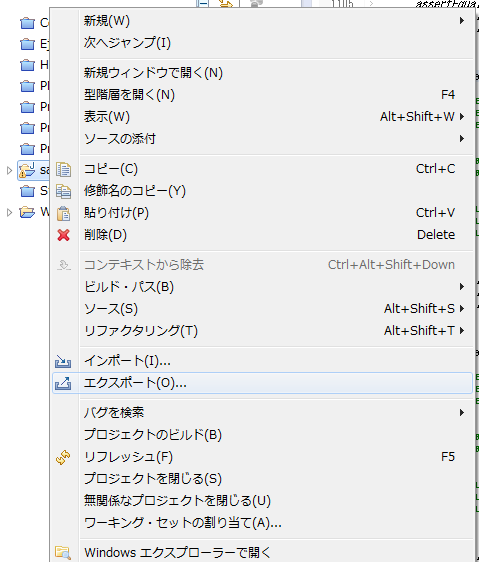Expand the リファクタリング(T) submenu arrow
479x562 pixels.
462,330
